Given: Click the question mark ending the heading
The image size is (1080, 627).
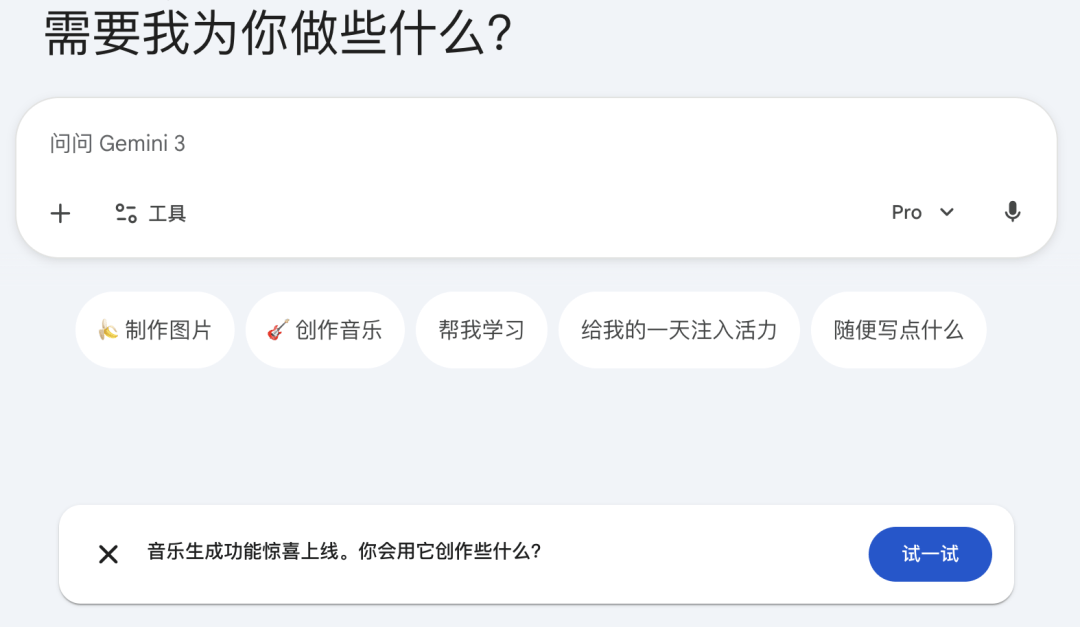Looking at the screenshot, I should click(501, 35).
